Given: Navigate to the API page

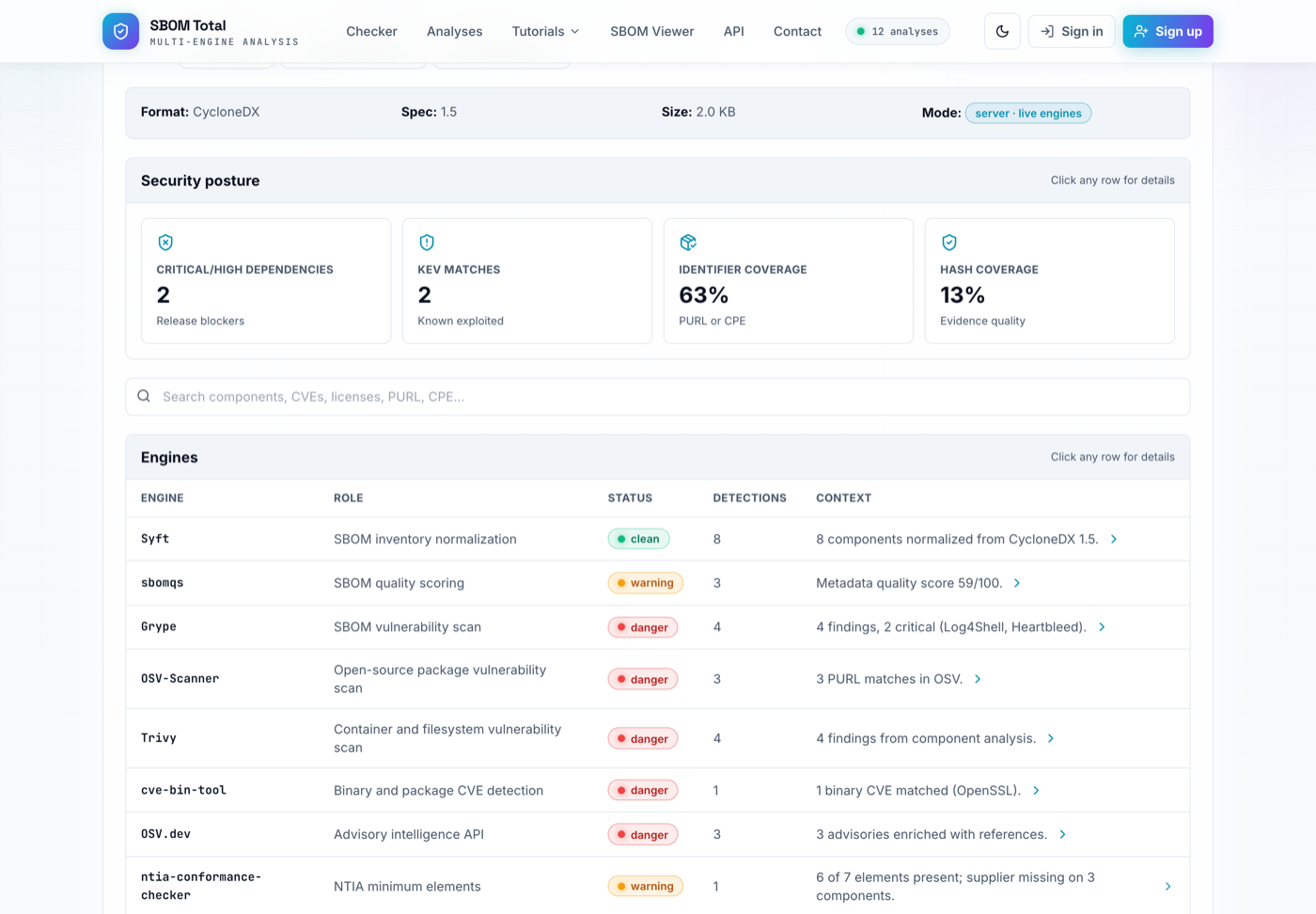Looking at the screenshot, I should [733, 31].
